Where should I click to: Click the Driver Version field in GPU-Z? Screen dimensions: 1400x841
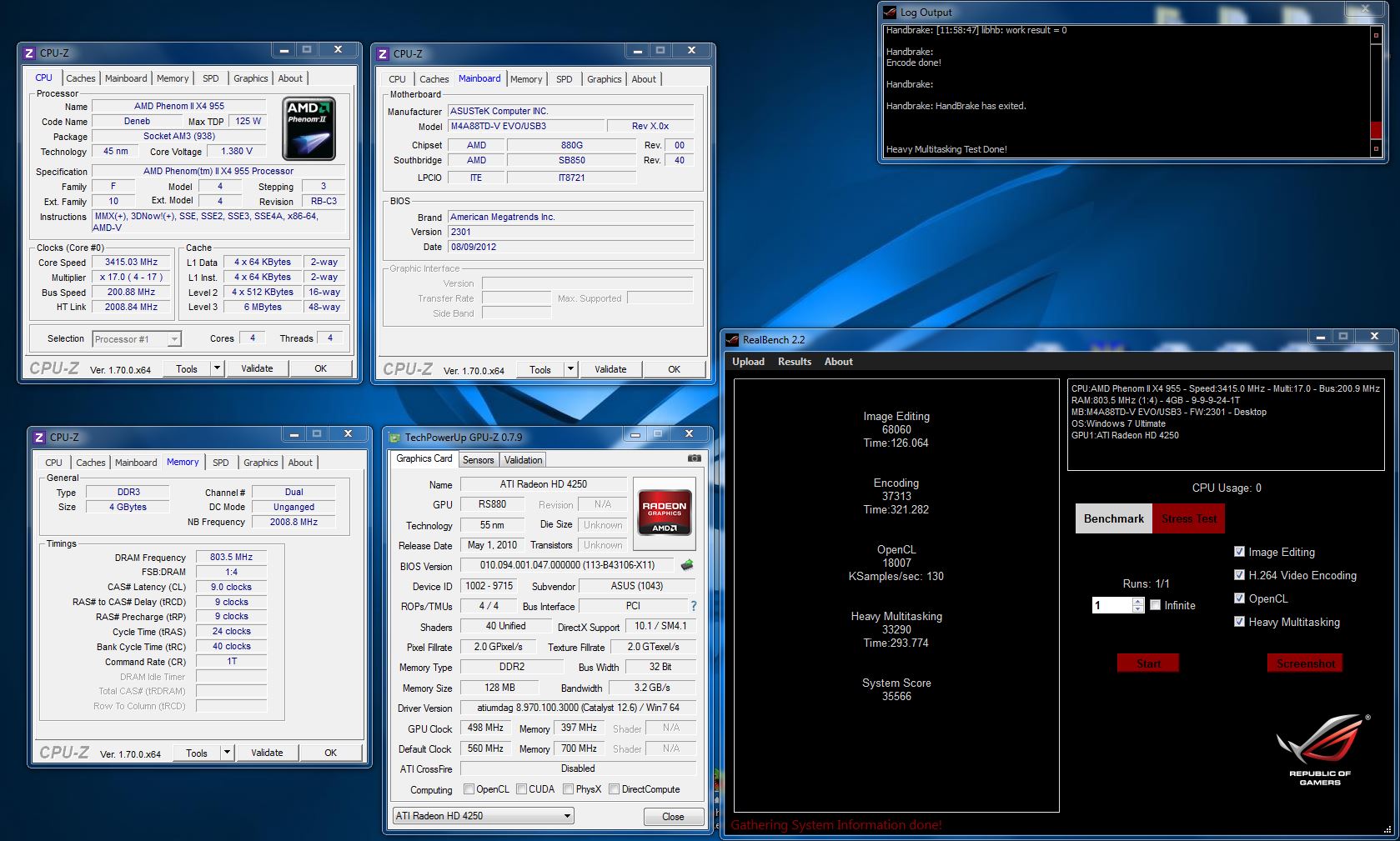(578, 708)
